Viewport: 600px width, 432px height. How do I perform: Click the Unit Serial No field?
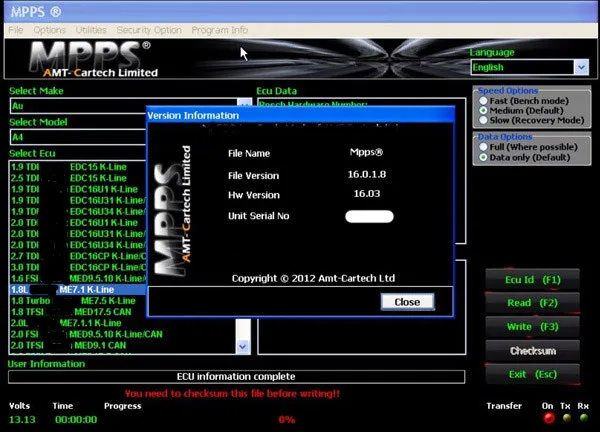pos(369,216)
